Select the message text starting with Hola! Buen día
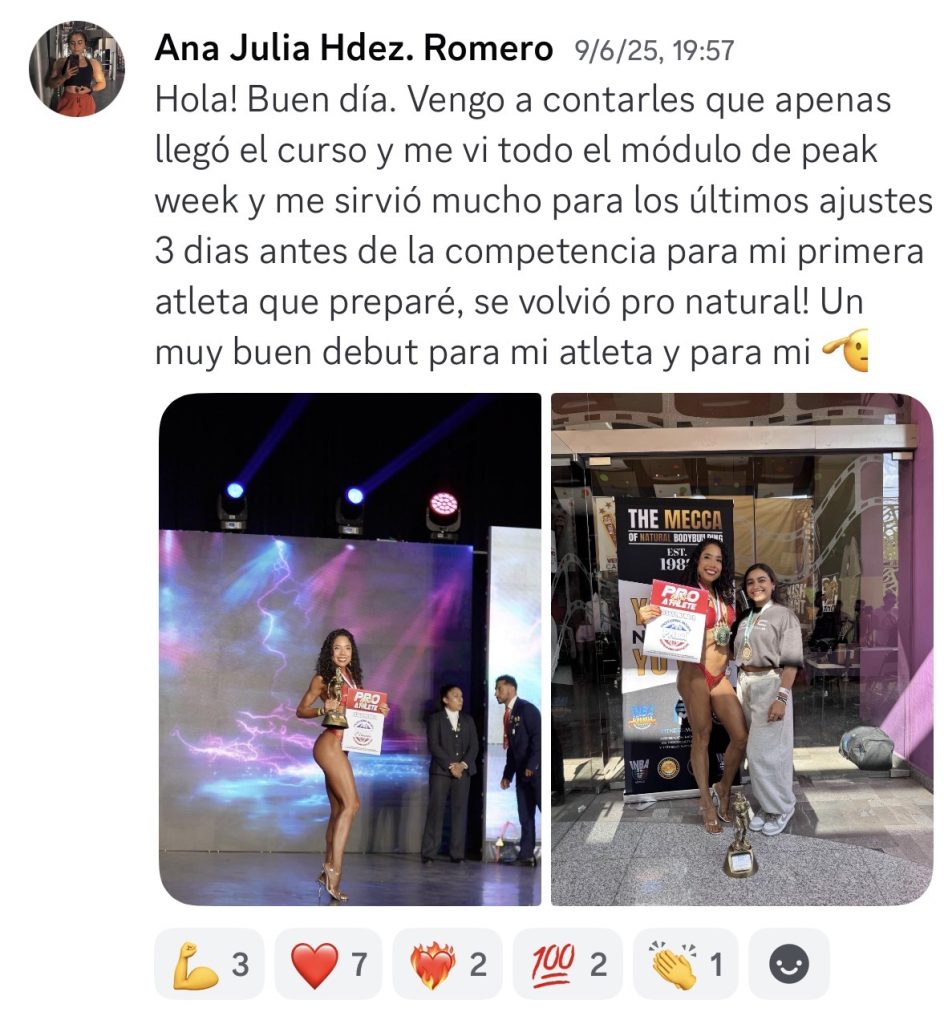 click(x=543, y=226)
